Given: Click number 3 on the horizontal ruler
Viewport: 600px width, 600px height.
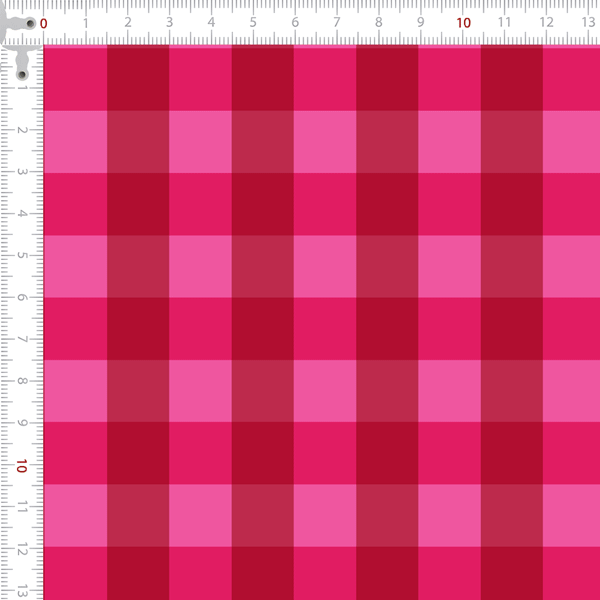Looking at the screenshot, I should 170,22.
